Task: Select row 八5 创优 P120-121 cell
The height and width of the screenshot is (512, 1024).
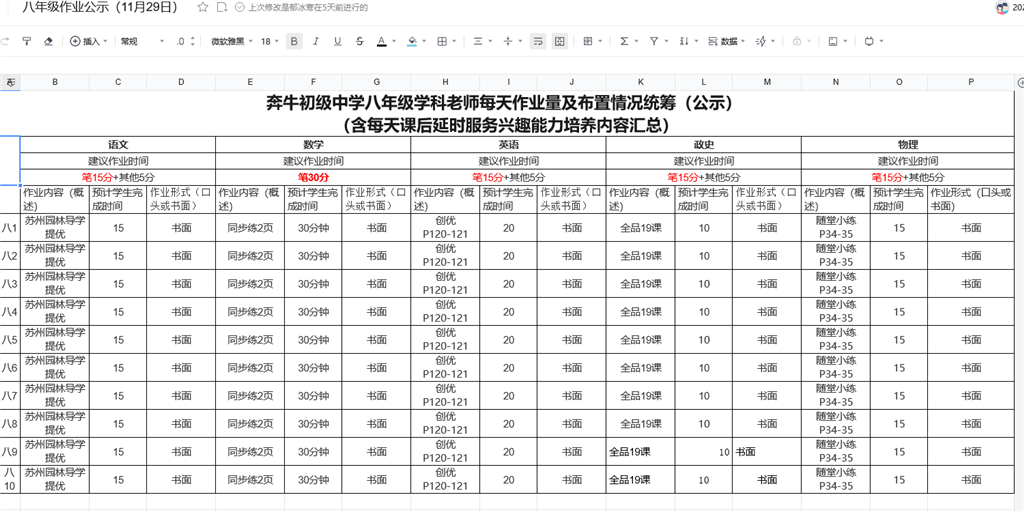Action: pyautogui.click(x=445, y=340)
